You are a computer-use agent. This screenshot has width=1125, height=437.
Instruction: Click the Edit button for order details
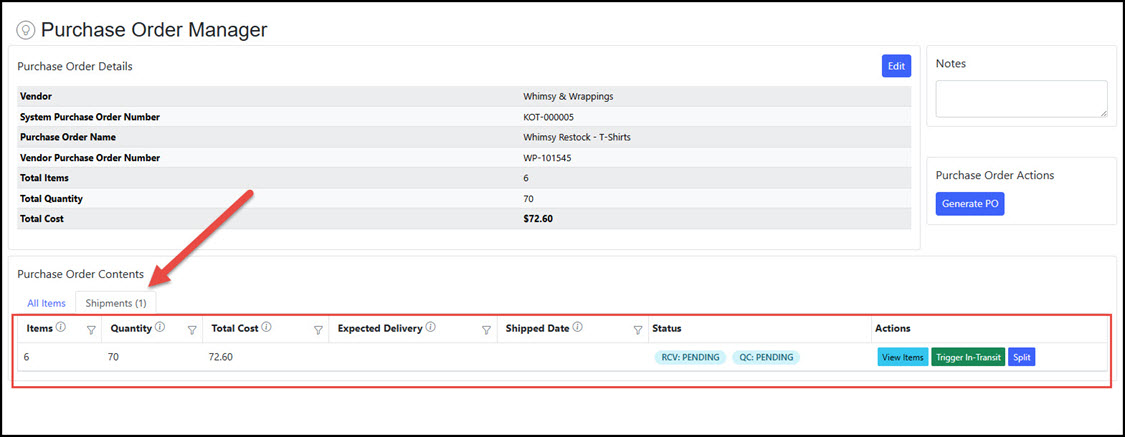tap(896, 66)
